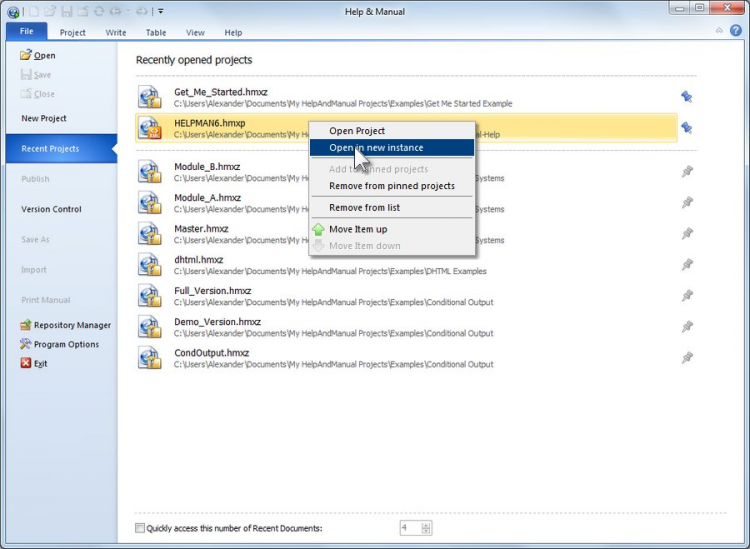Select Remove from list in context menu
The height and width of the screenshot is (549, 750).
392,207
